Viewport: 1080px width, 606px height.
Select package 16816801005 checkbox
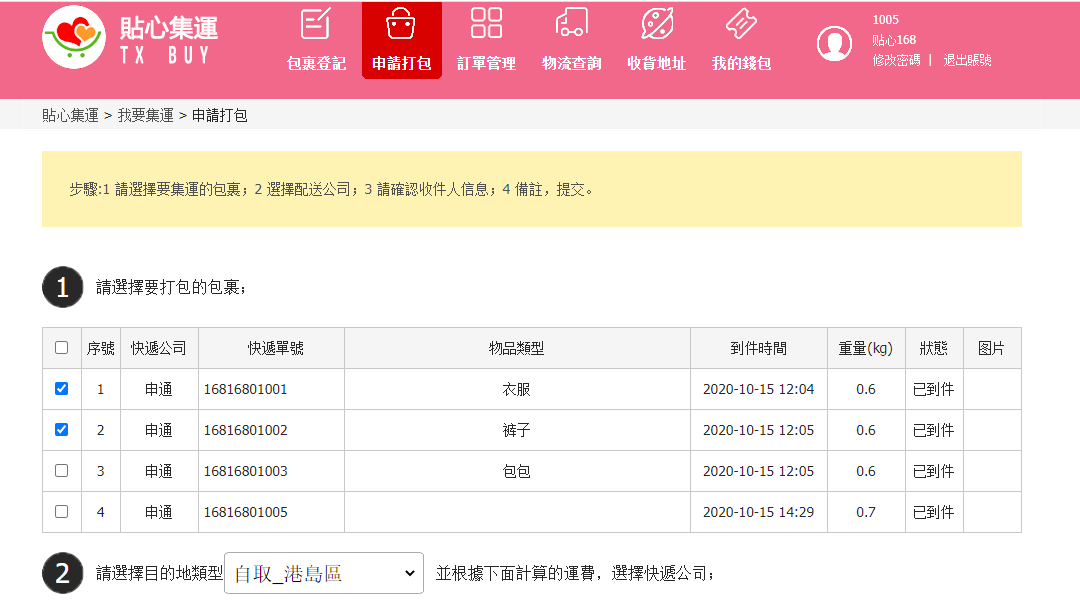click(62, 511)
